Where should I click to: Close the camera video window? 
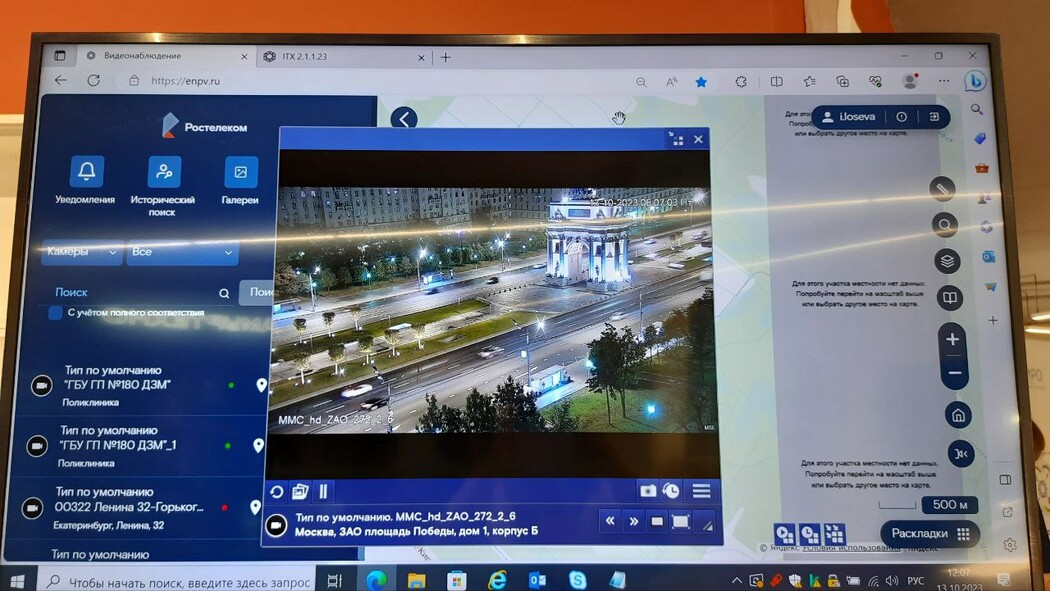(x=698, y=139)
